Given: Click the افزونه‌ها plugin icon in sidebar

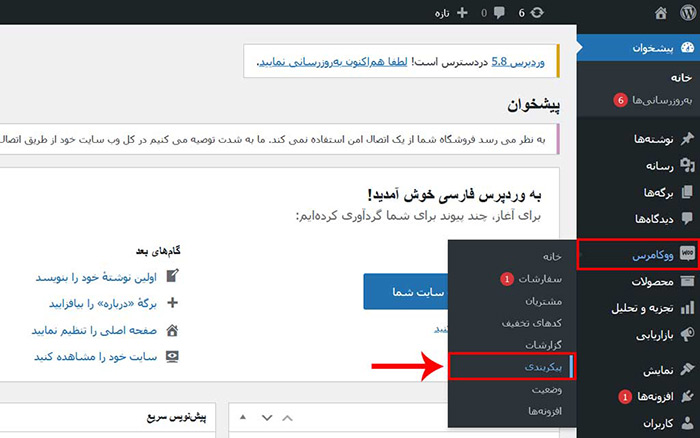Looking at the screenshot, I should 688,396.
